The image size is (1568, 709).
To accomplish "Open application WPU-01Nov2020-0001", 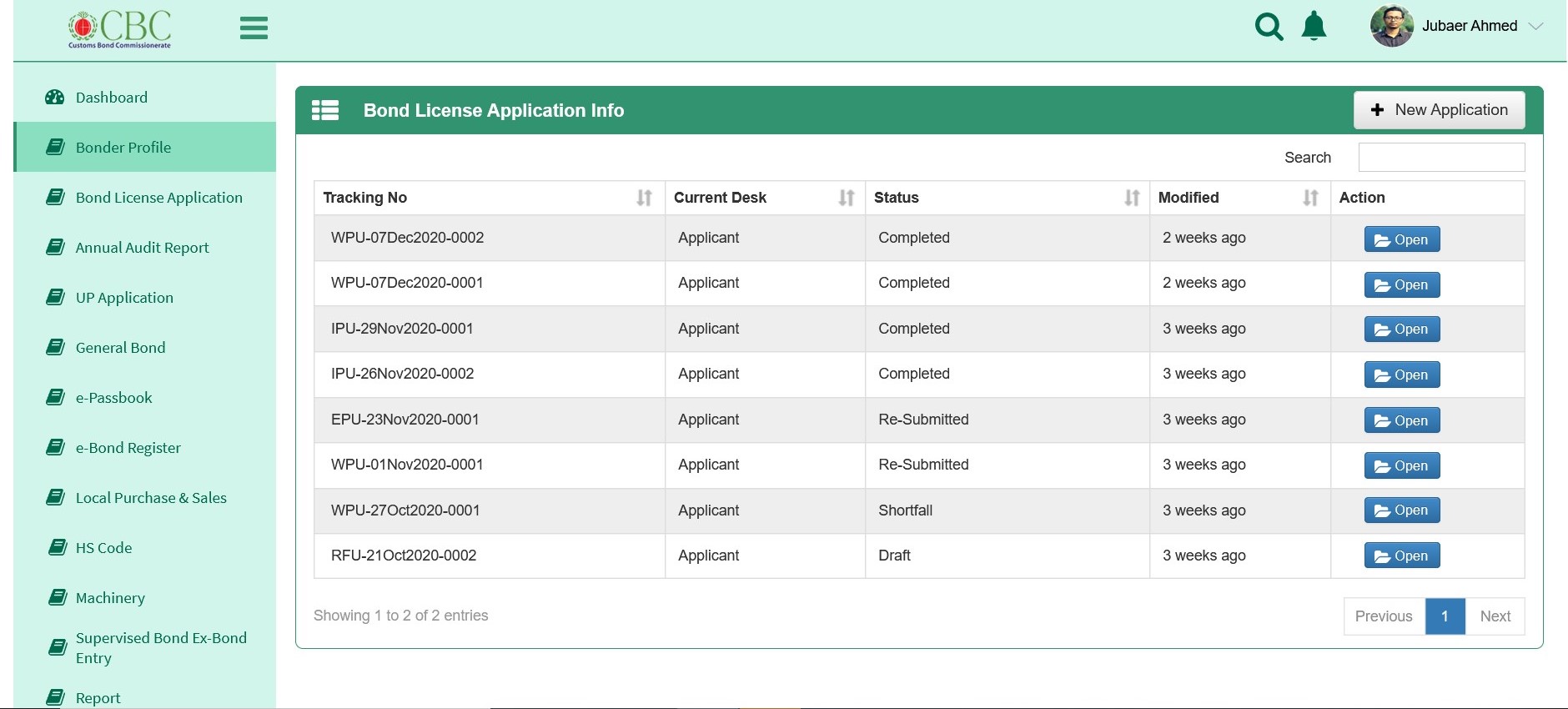I will pos(1402,465).
